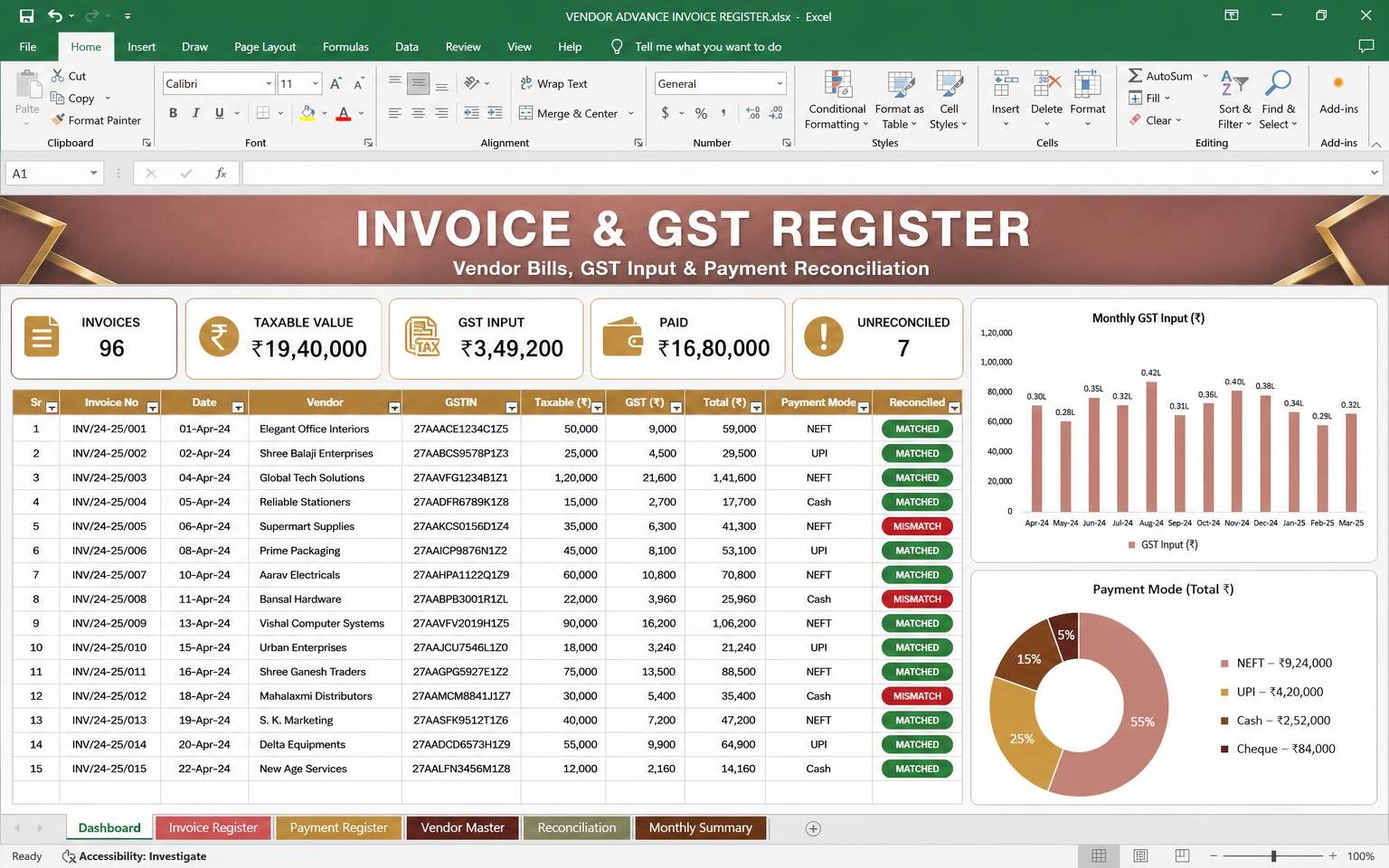Open the Reconciled column filter dropdown
1389x868 pixels.
pos(954,408)
